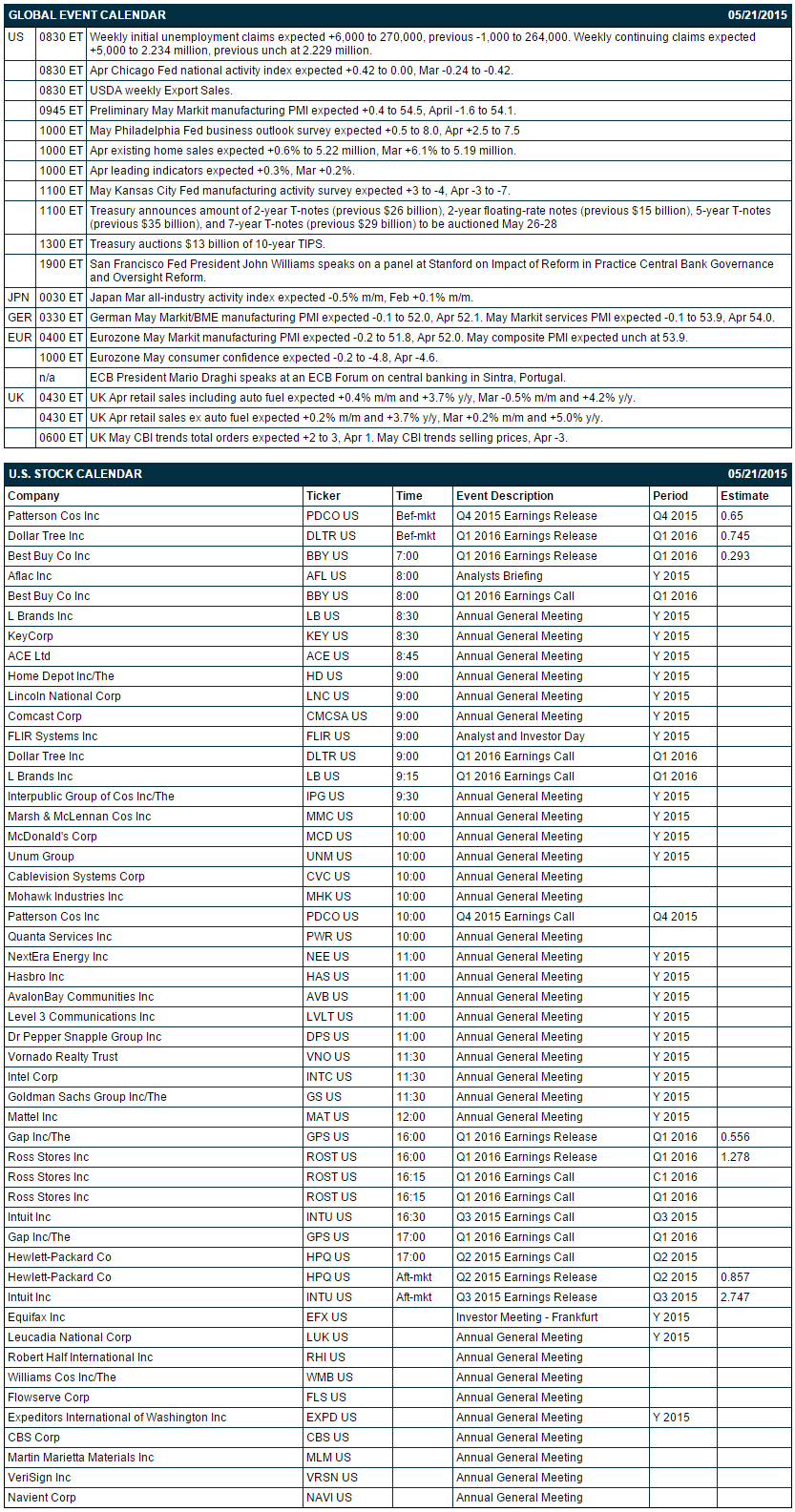Click the U.S. STOCK CALENDAR header
The image size is (795, 1512).
(75, 474)
